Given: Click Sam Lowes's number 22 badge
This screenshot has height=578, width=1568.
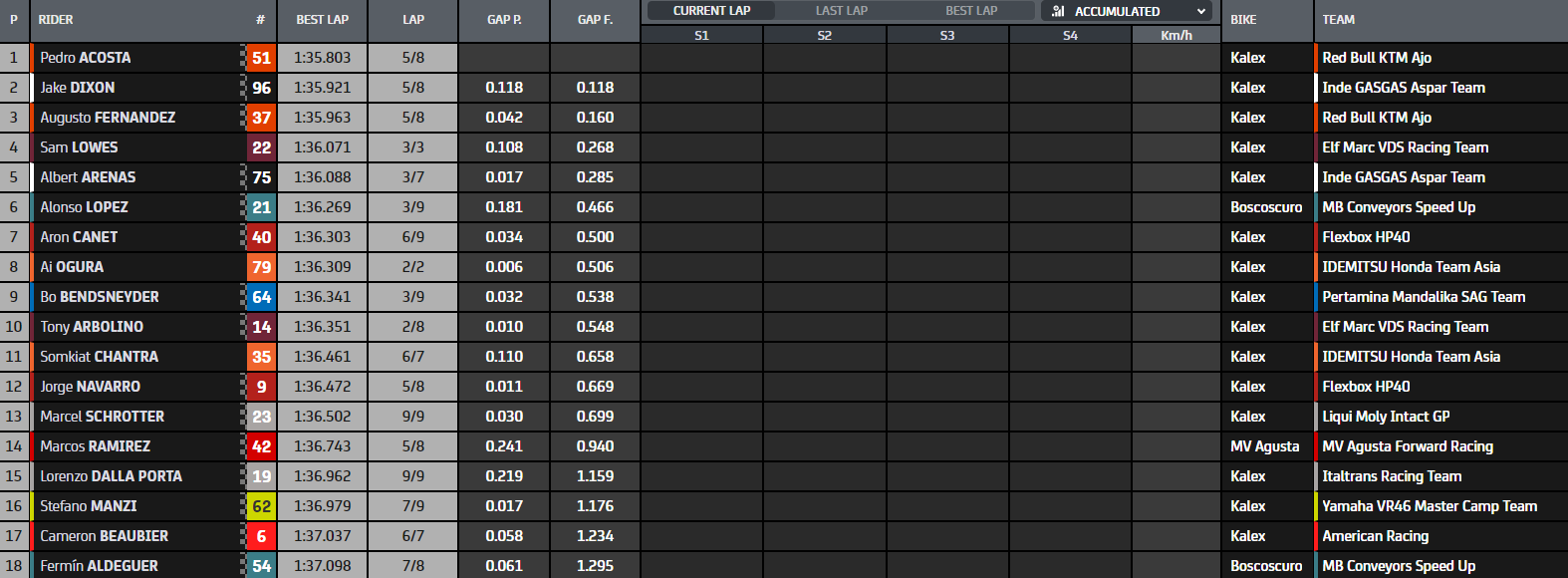Looking at the screenshot, I should point(261,147).
